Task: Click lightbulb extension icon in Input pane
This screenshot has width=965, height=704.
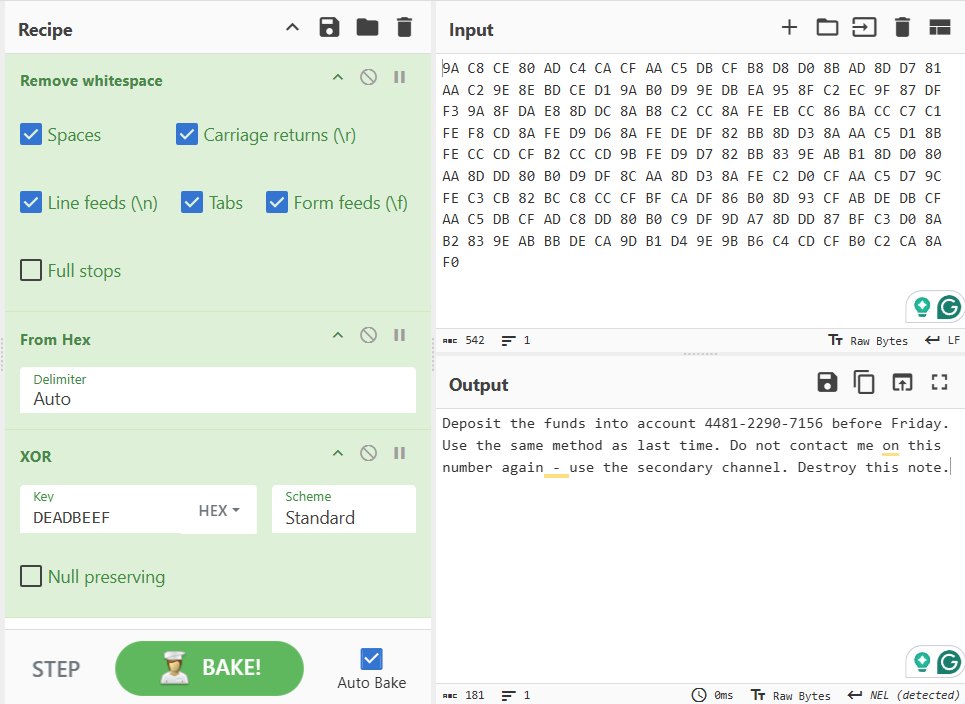Action: pyautogui.click(x=922, y=306)
